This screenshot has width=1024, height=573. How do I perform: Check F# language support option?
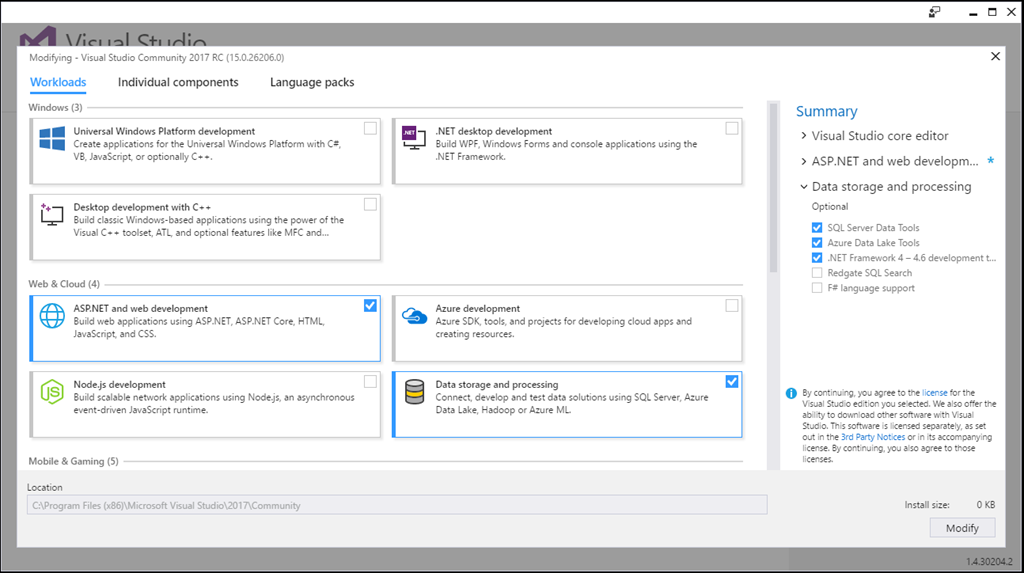point(817,287)
